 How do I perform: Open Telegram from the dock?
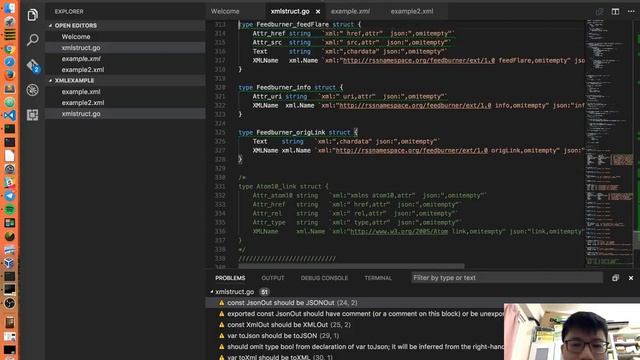tap(9, 196)
